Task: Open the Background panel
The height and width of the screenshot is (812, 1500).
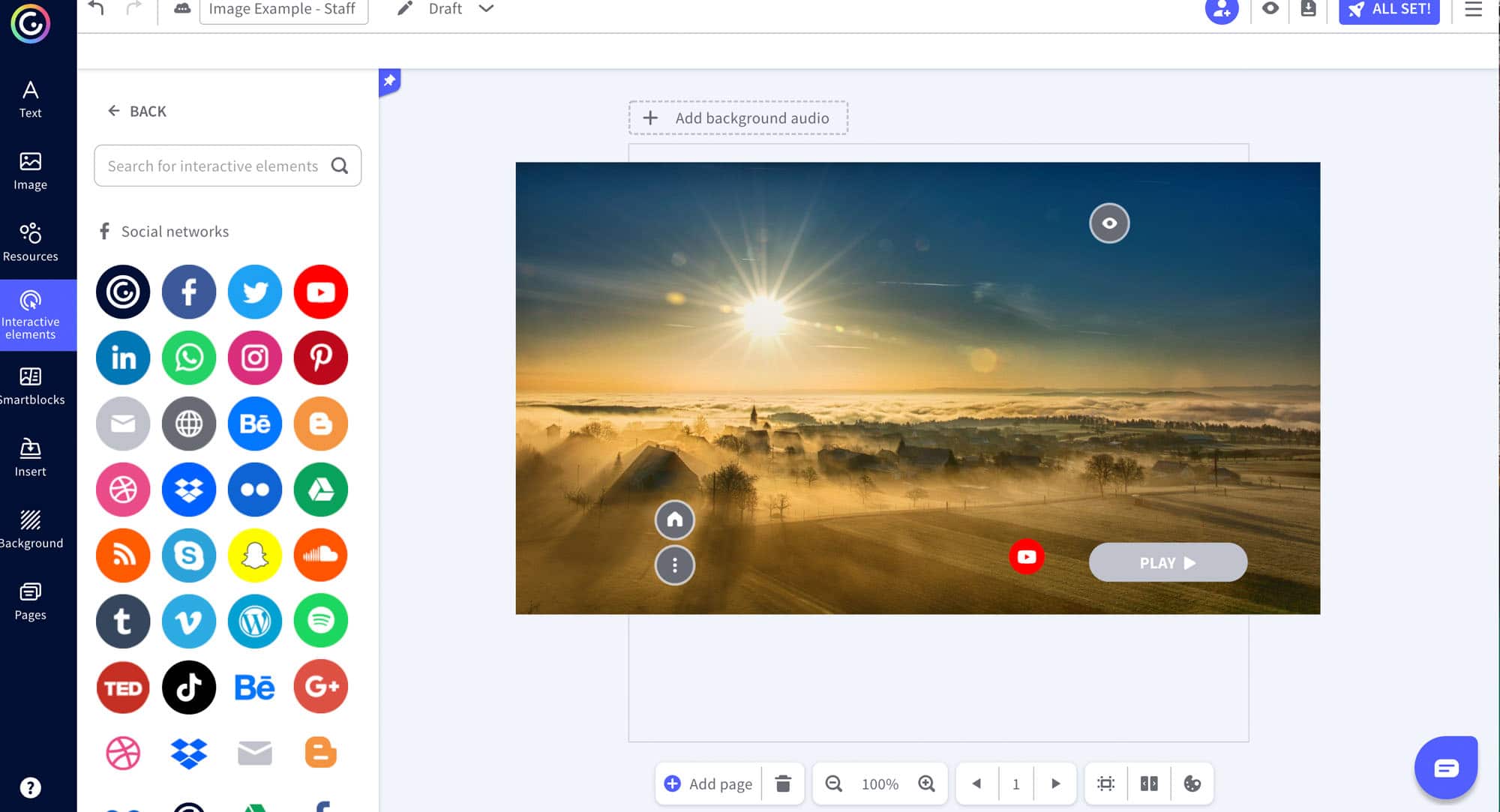Action: tap(30, 530)
